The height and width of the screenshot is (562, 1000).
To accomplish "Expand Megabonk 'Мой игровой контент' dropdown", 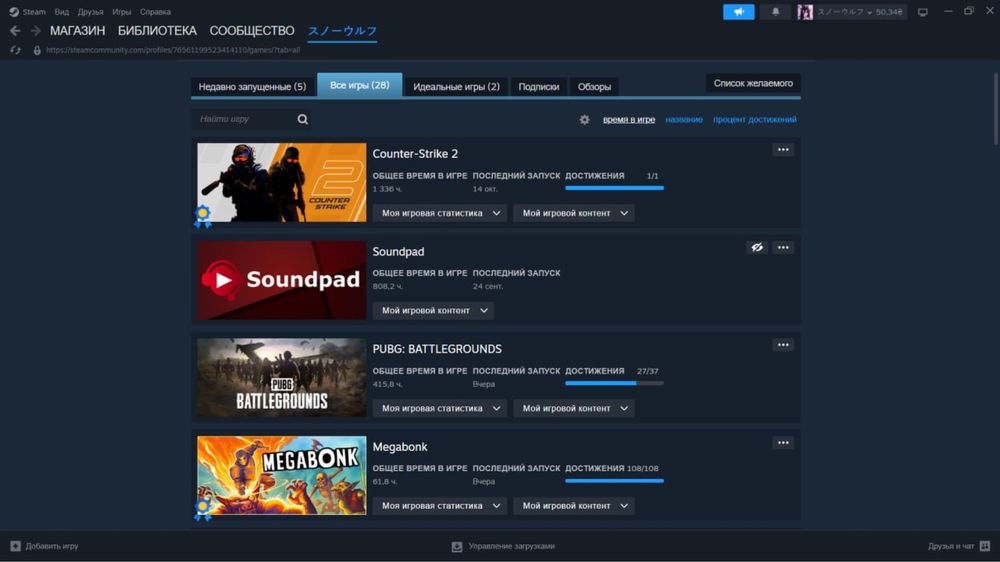I will pos(574,506).
